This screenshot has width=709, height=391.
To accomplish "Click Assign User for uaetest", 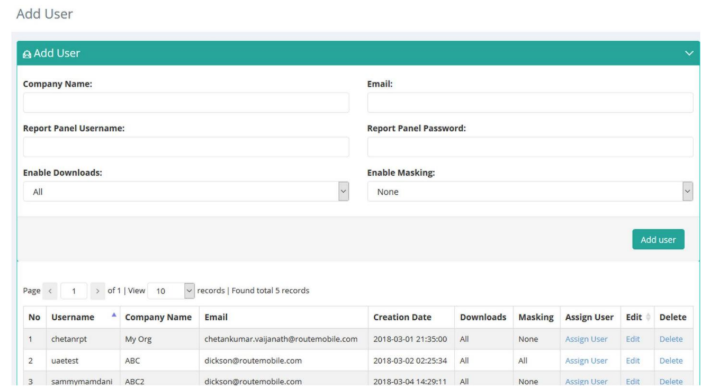I will (x=586, y=361).
